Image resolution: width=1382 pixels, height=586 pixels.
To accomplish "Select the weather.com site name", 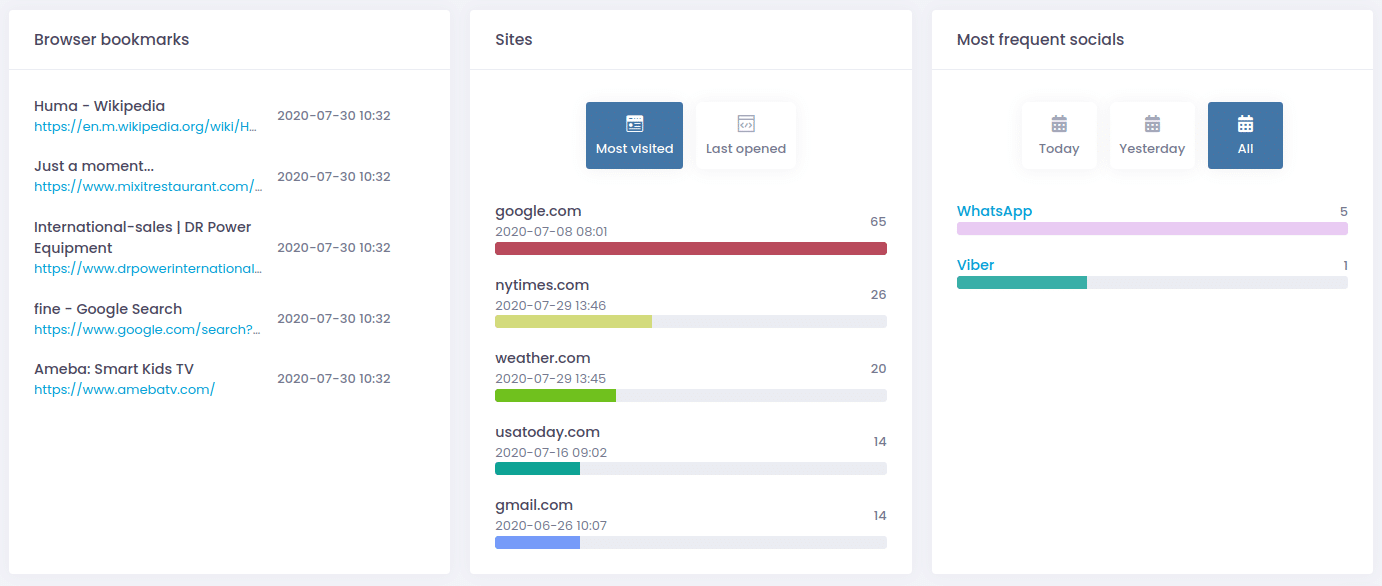I will pos(543,358).
